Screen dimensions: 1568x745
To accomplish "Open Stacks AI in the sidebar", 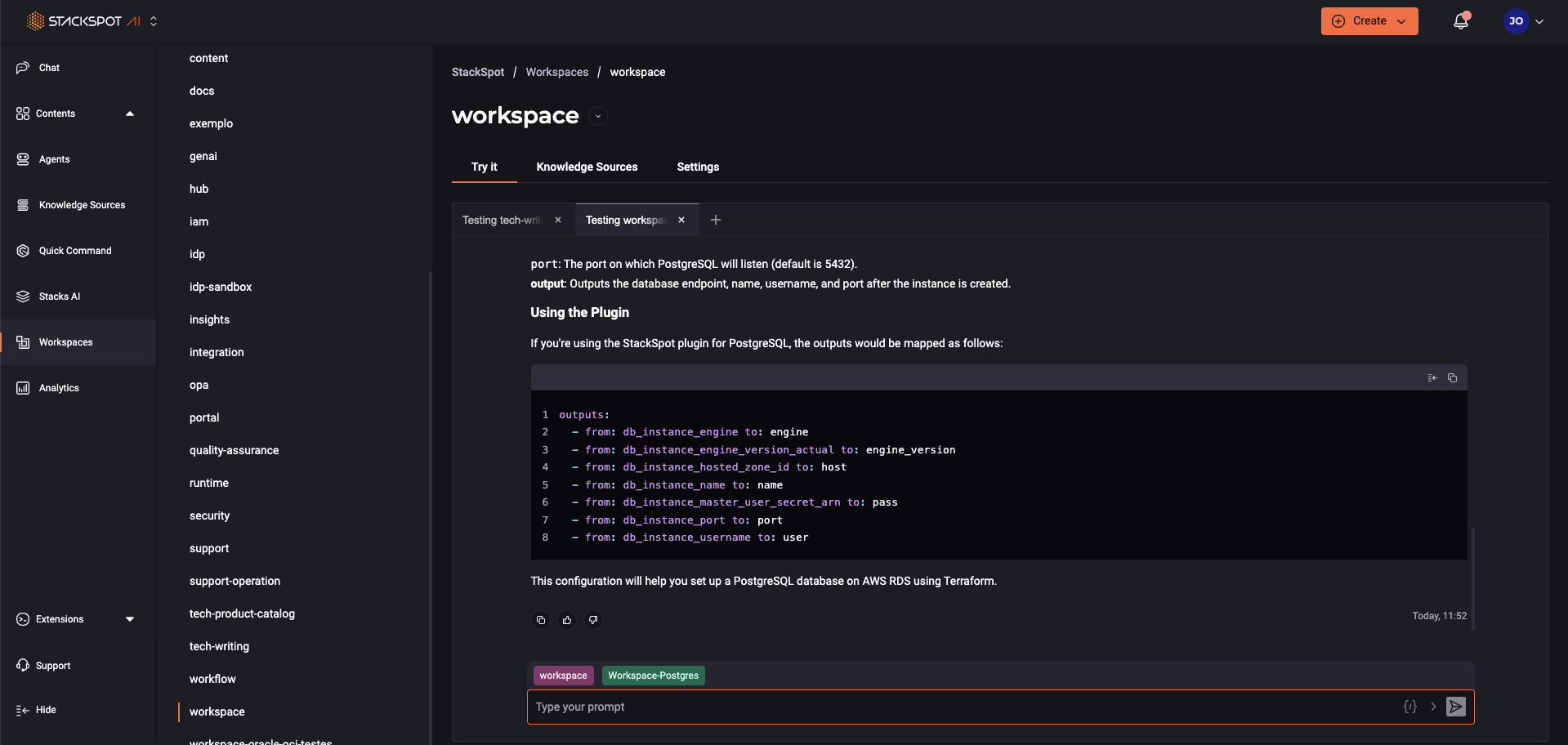I will (60, 297).
